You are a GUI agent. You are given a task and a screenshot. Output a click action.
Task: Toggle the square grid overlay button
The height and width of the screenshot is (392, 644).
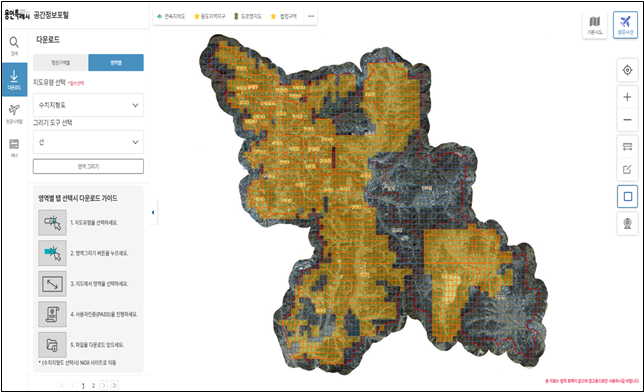click(x=627, y=197)
